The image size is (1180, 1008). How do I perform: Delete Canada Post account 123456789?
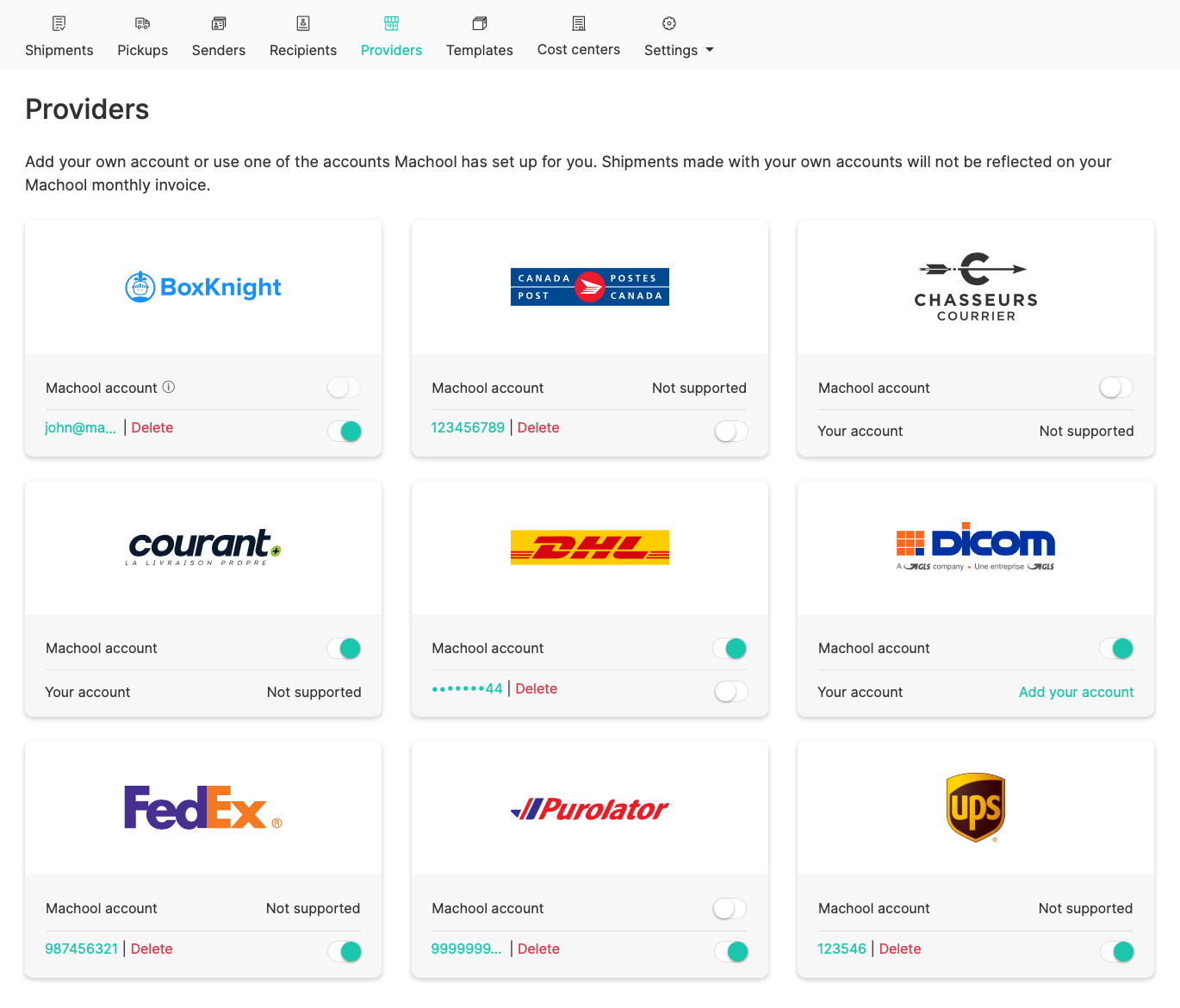[538, 427]
